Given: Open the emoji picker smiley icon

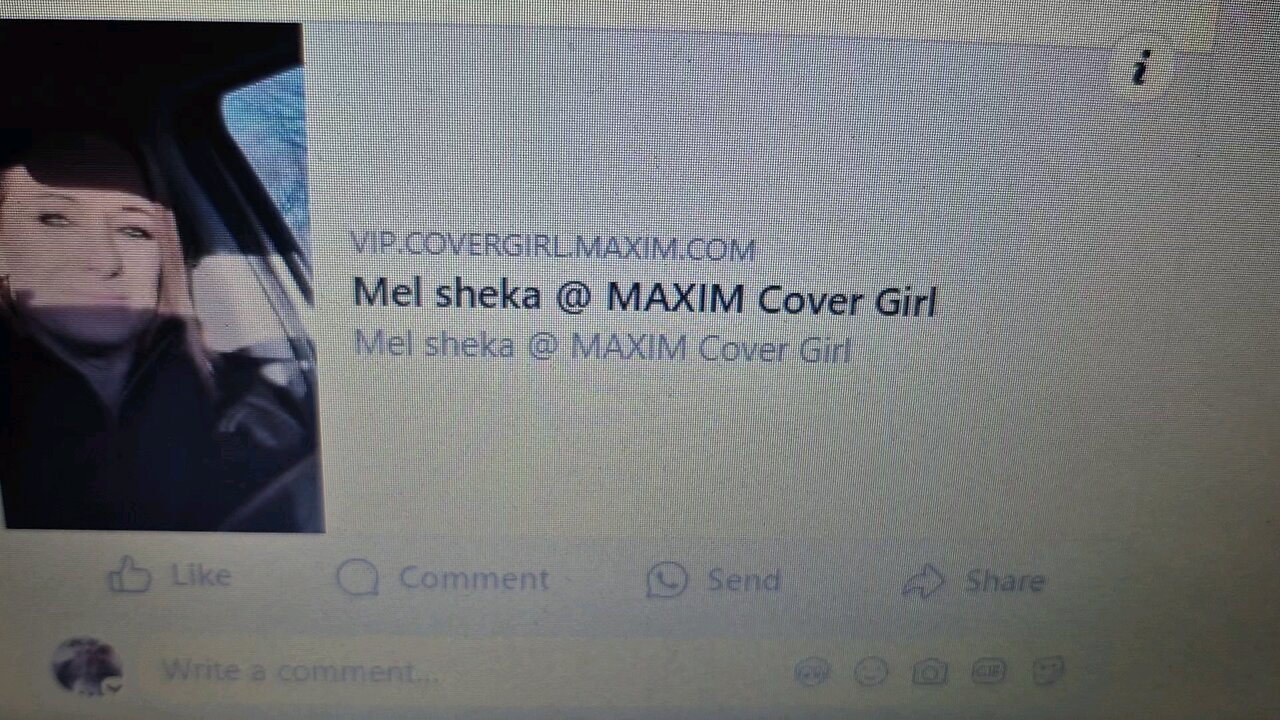Looking at the screenshot, I should [x=871, y=672].
